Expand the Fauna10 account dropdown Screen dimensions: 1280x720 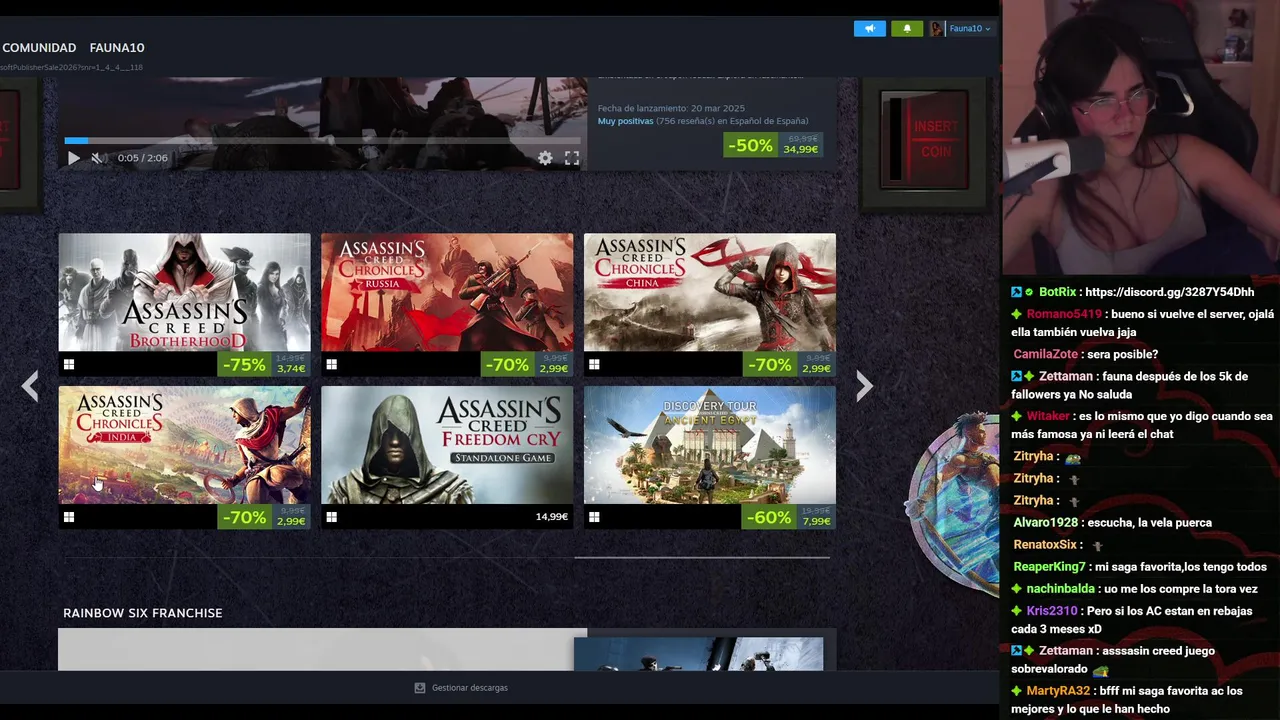click(969, 28)
